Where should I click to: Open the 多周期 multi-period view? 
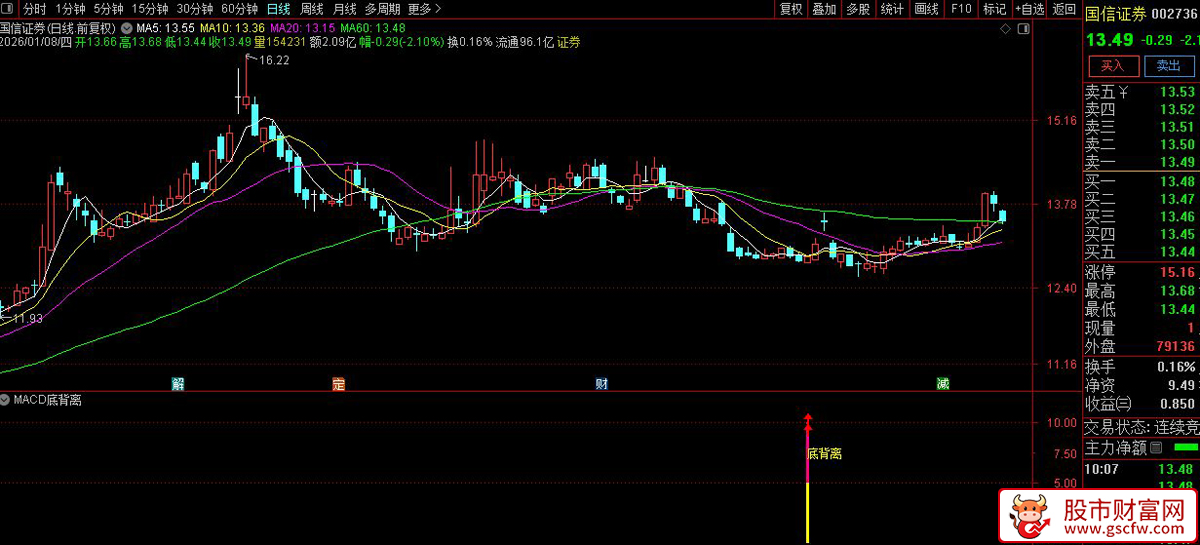[383, 9]
